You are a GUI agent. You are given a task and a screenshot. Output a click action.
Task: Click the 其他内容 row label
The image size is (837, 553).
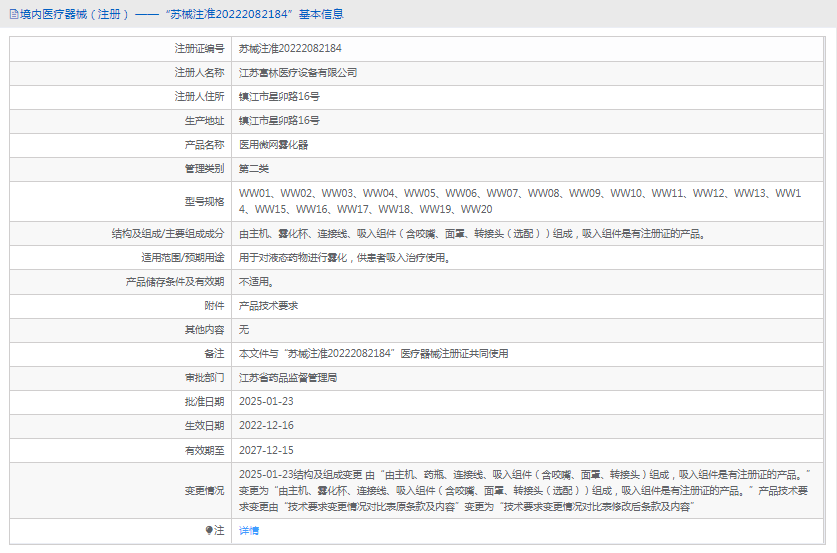204,329
